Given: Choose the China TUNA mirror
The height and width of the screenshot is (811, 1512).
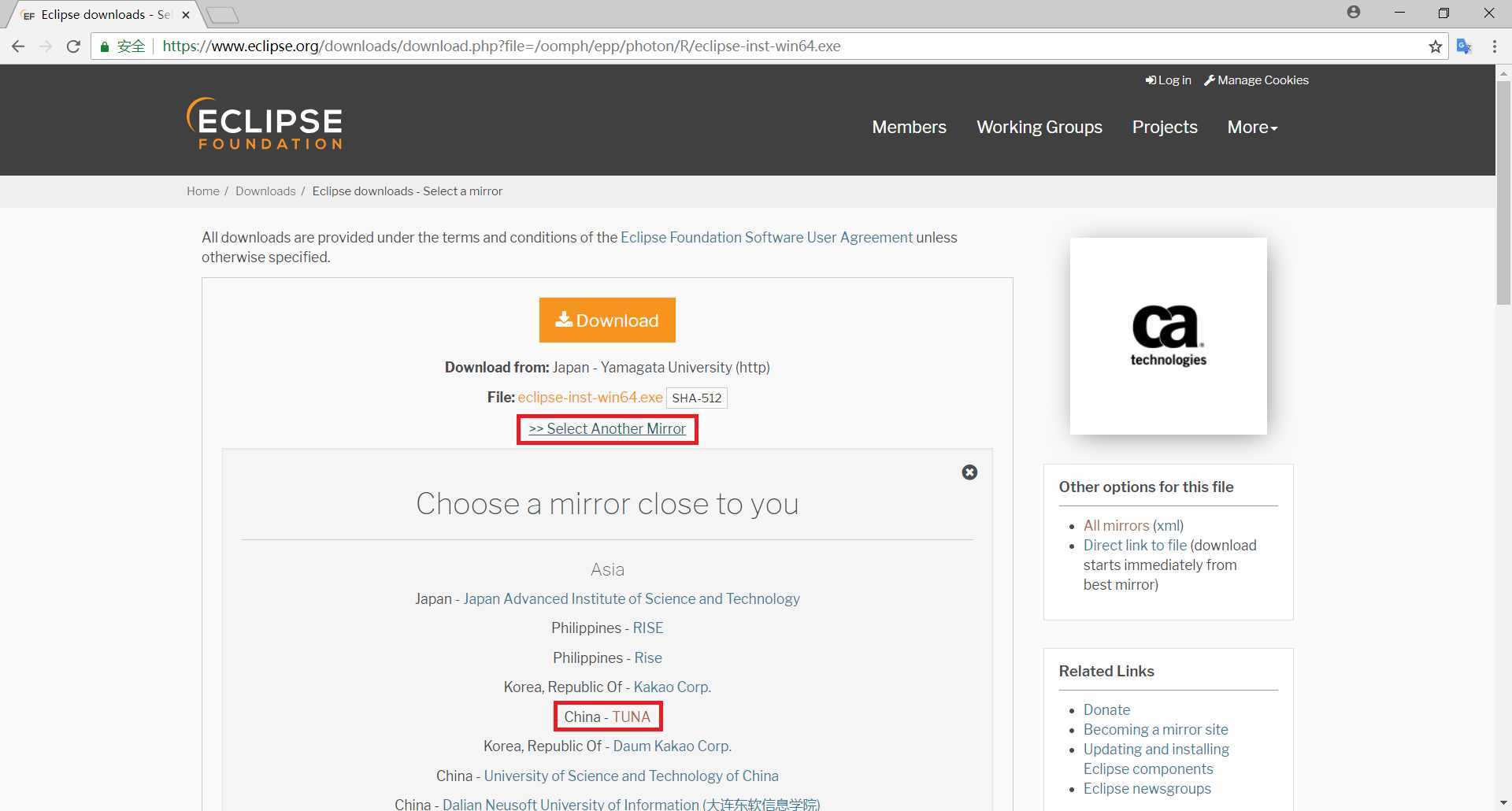Looking at the screenshot, I should point(632,717).
